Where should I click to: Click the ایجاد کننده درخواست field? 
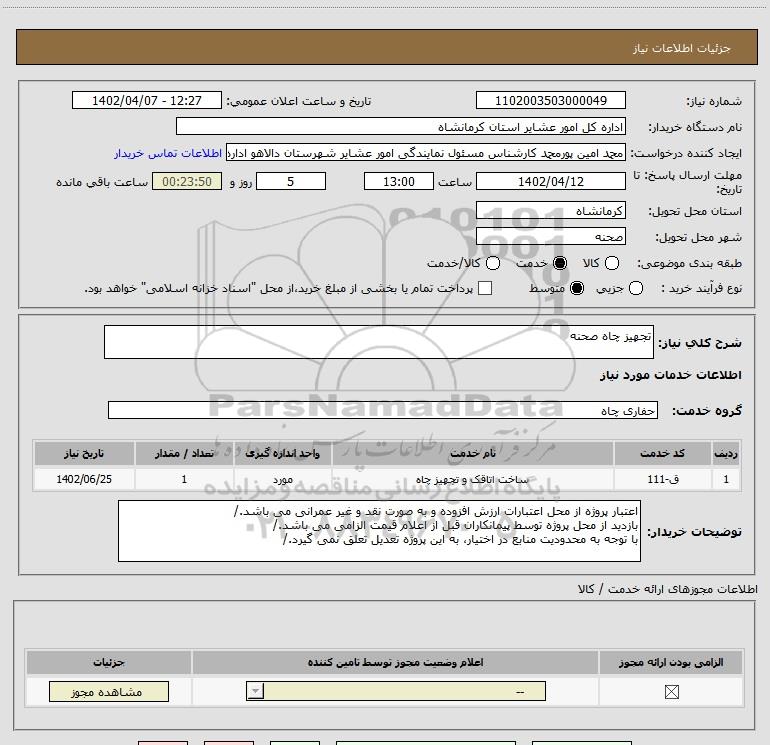coord(426,153)
